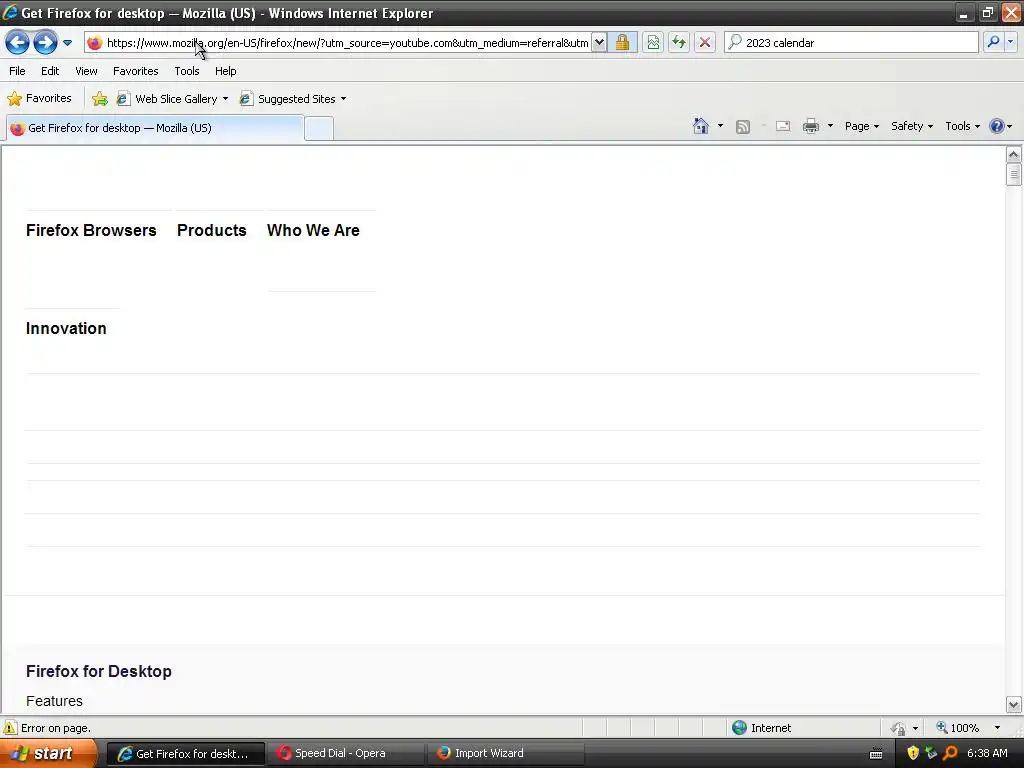Viewport: 1024px width, 768px height.
Task: Click the security shield tray icon
Action: pos(913,753)
